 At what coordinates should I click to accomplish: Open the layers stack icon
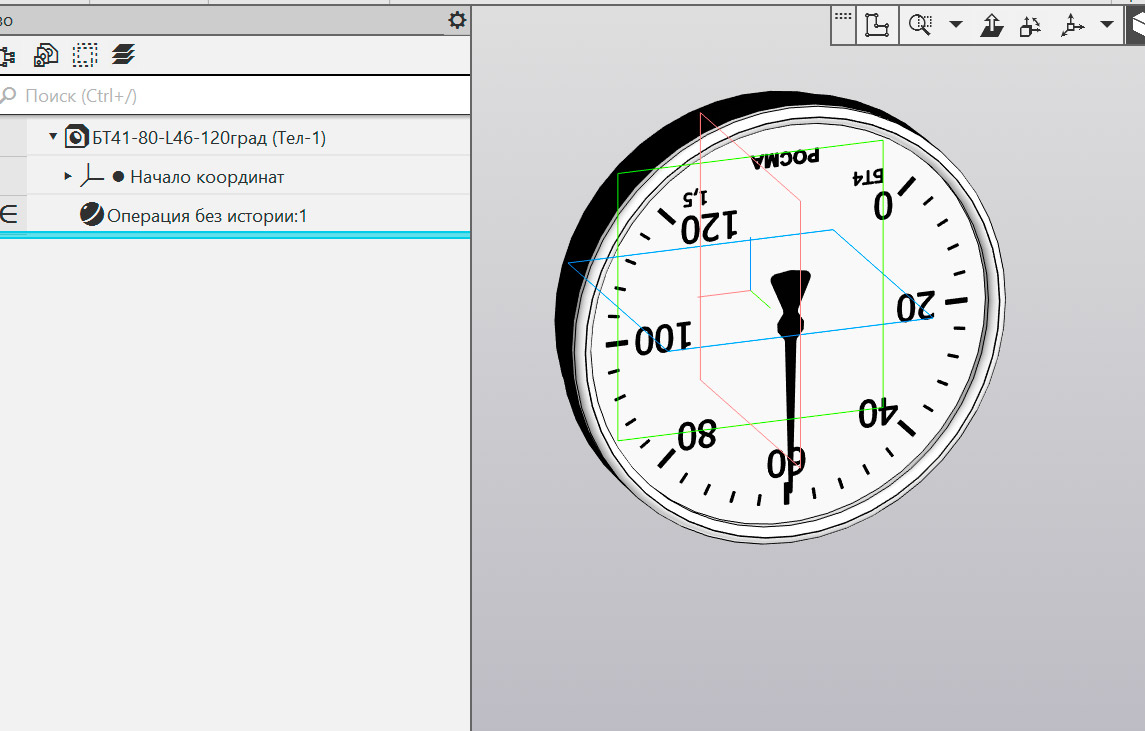tap(123, 55)
